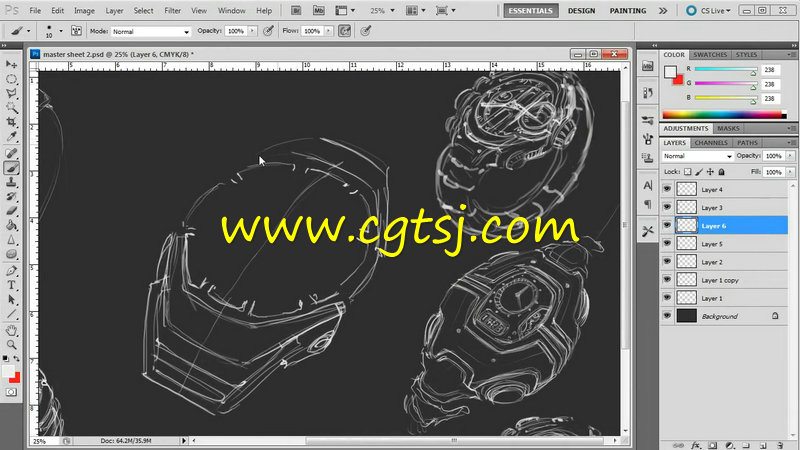
Task: Click the G value input field
Action: 770,84
